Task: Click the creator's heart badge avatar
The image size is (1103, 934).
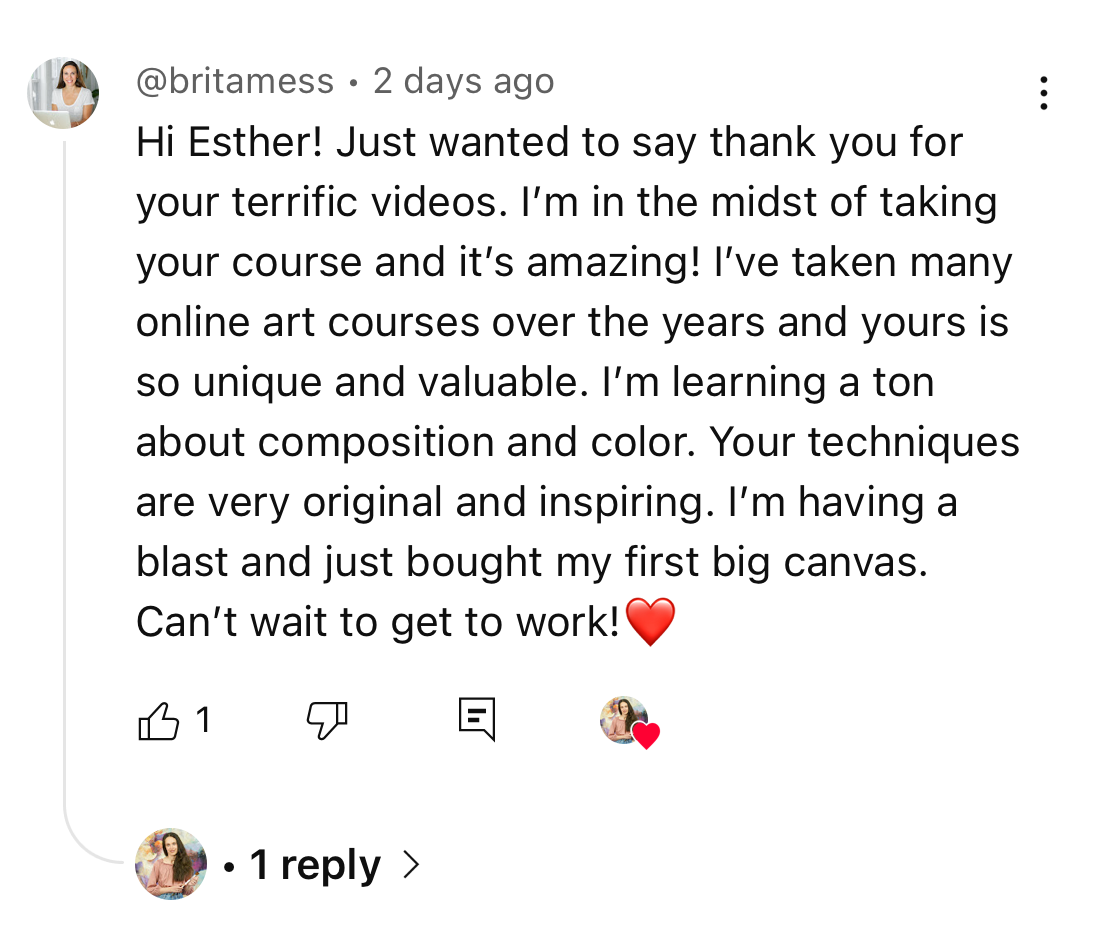Action: tap(623, 719)
